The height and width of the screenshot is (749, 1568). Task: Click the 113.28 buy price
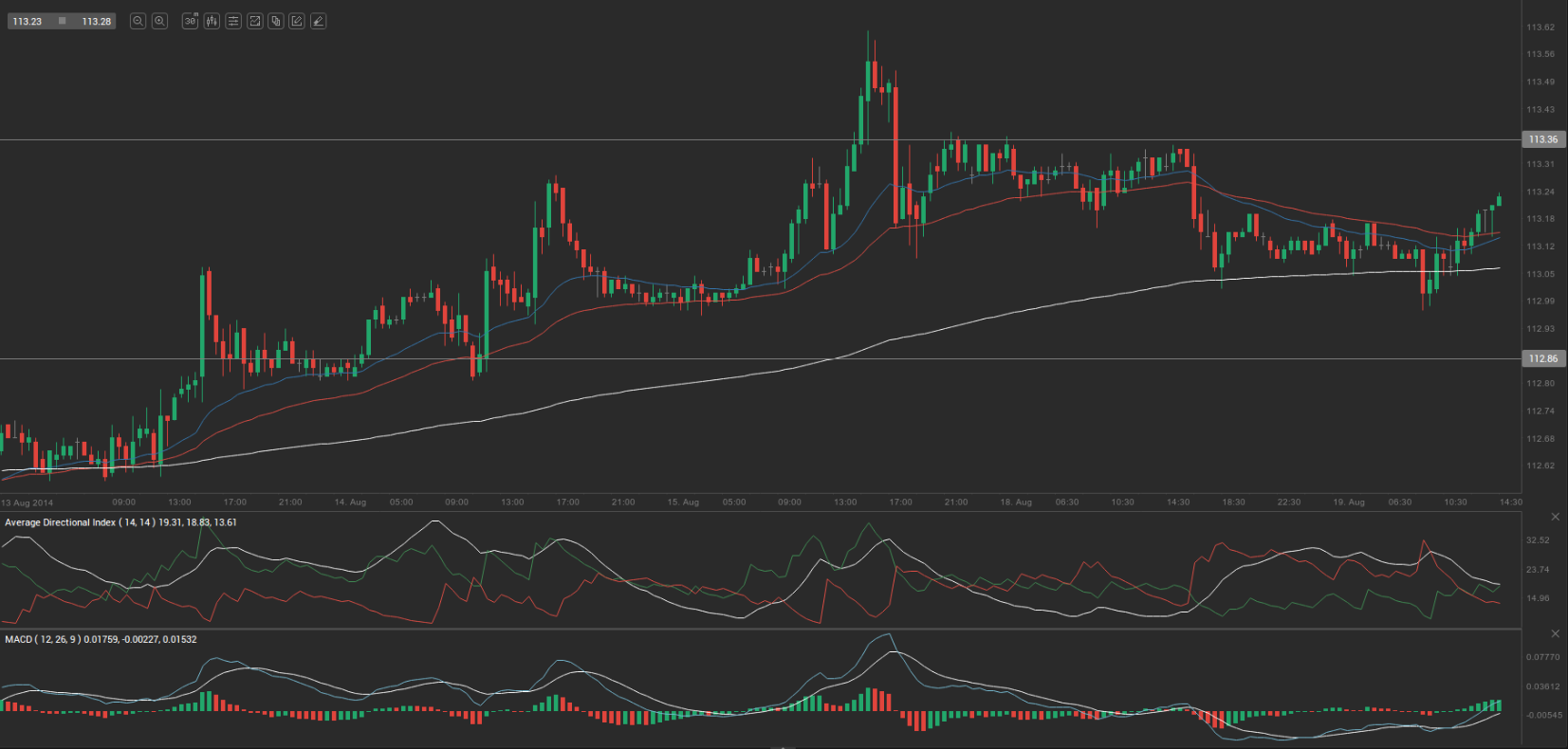pyautogui.click(x=96, y=21)
